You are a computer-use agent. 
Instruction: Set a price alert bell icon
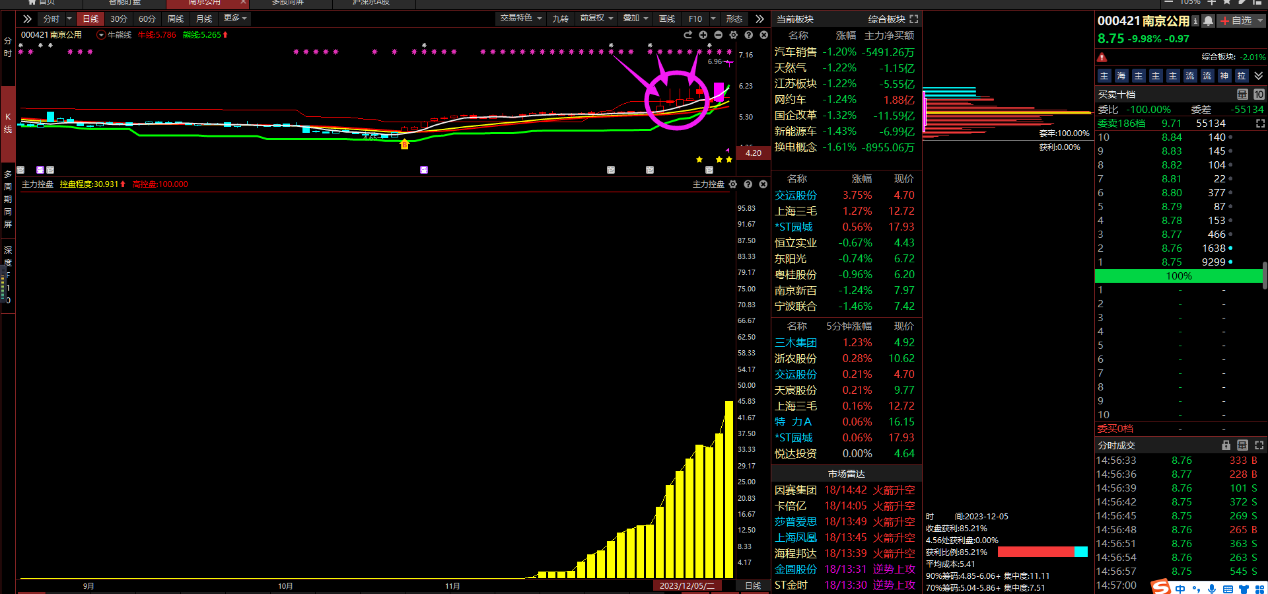(1208, 20)
